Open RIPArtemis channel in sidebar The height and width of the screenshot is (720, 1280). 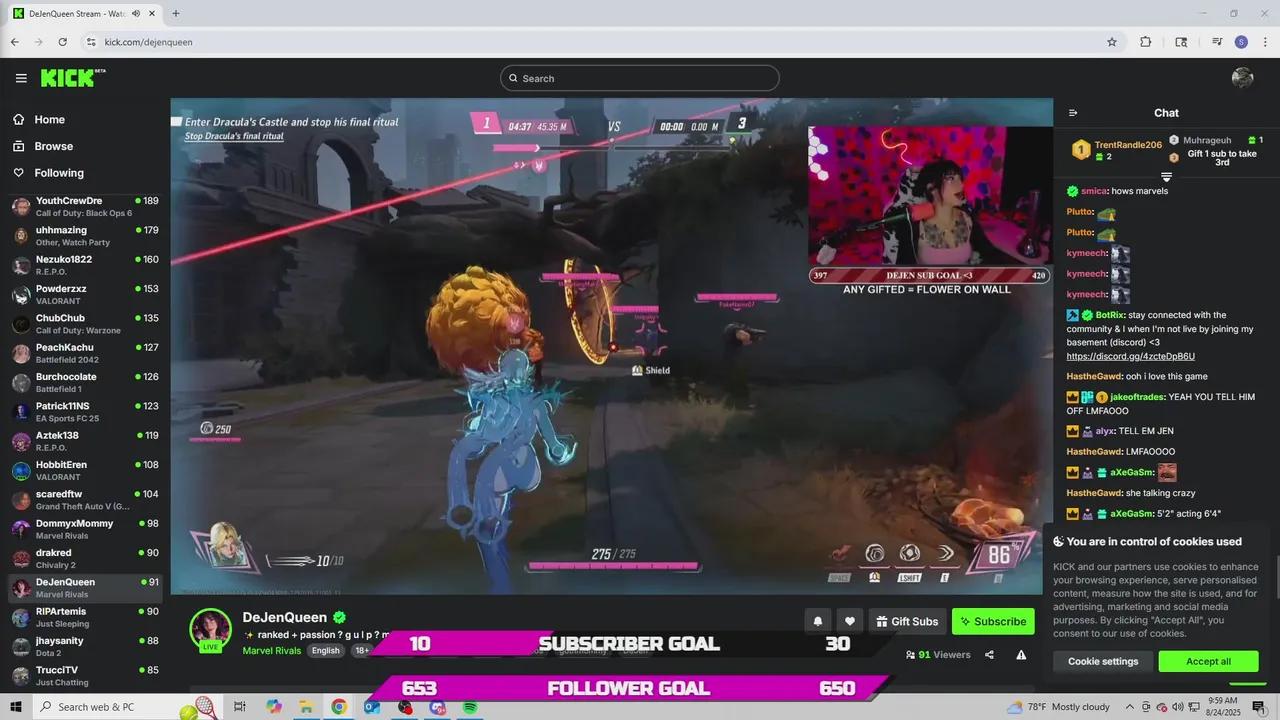86,617
